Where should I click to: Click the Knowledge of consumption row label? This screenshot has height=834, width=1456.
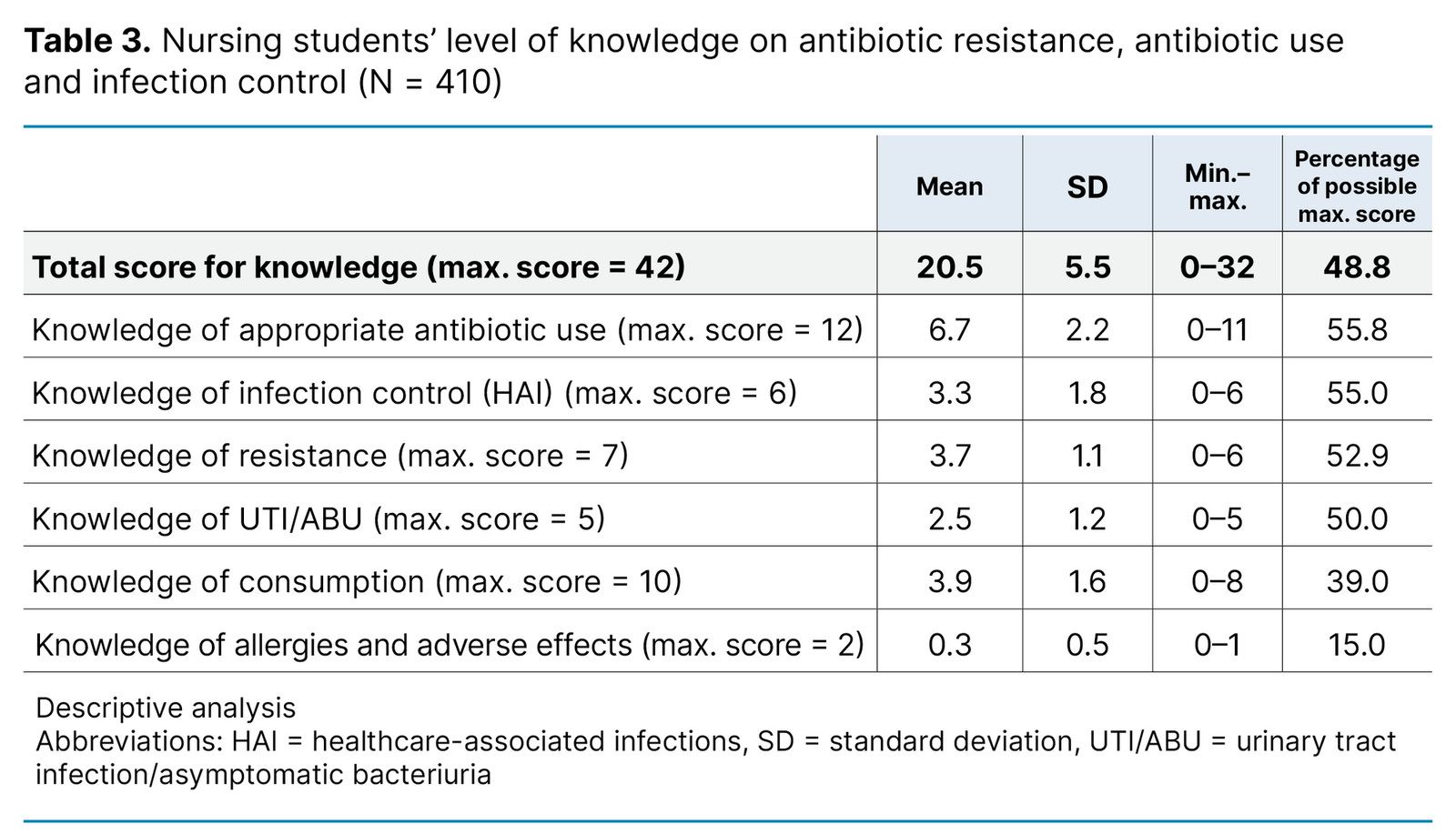[x=357, y=581]
